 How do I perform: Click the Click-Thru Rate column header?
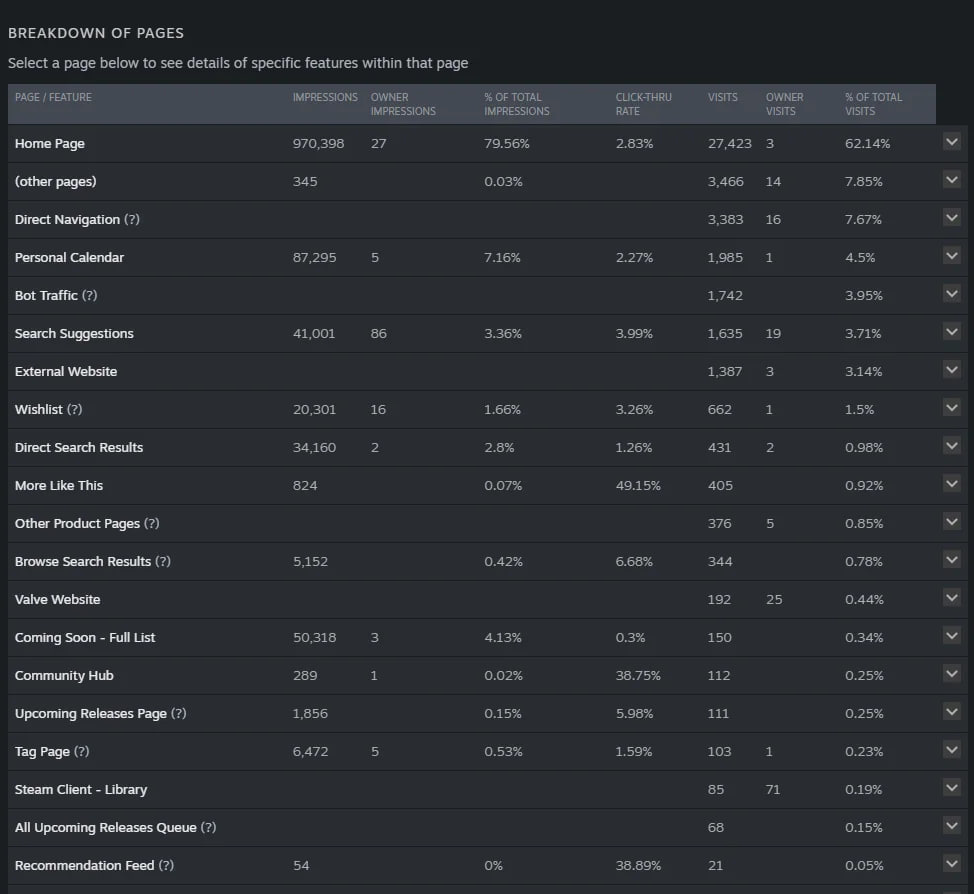(644, 104)
